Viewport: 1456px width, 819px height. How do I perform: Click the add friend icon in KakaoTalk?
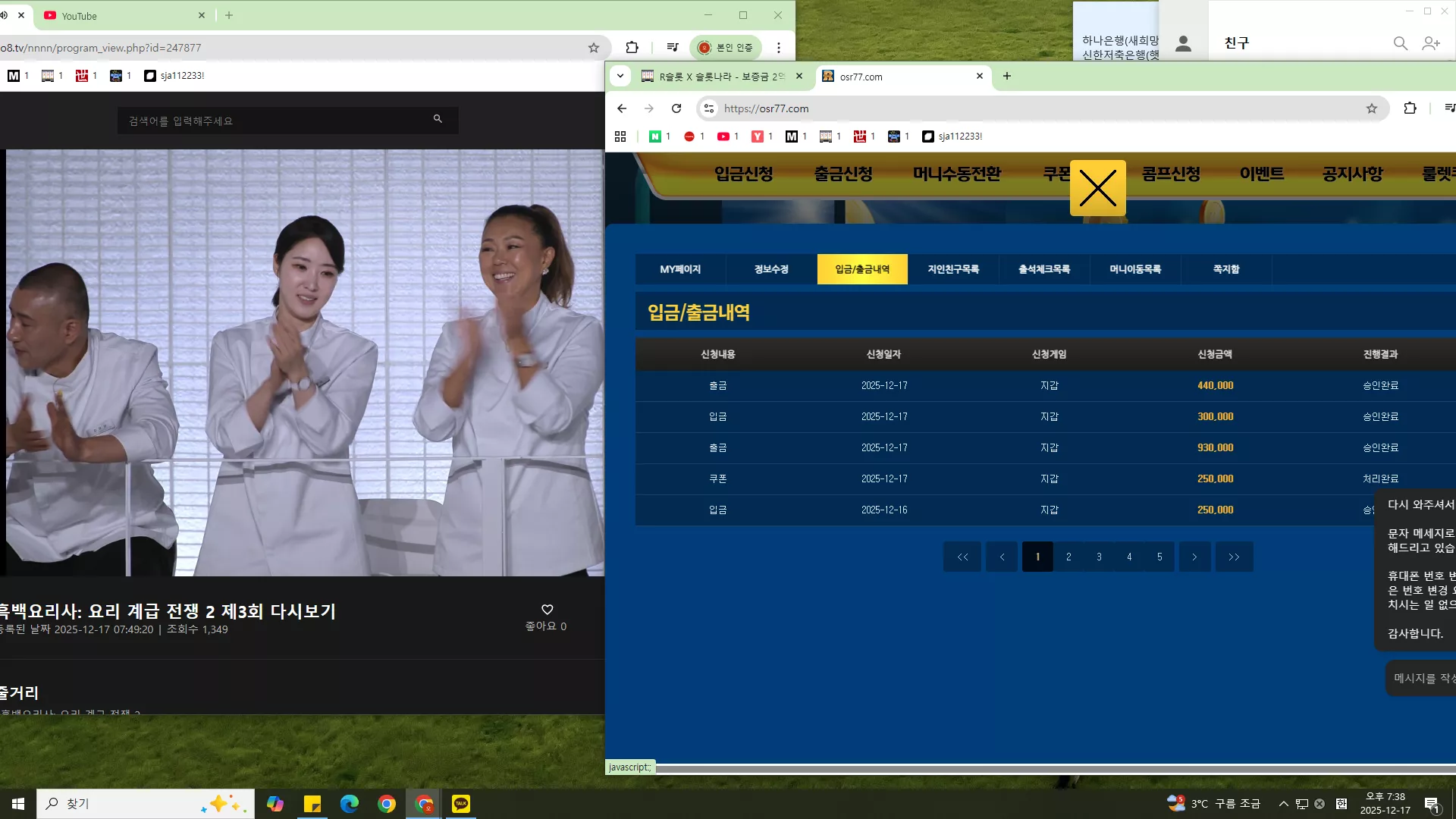pyautogui.click(x=1431, y=43)
